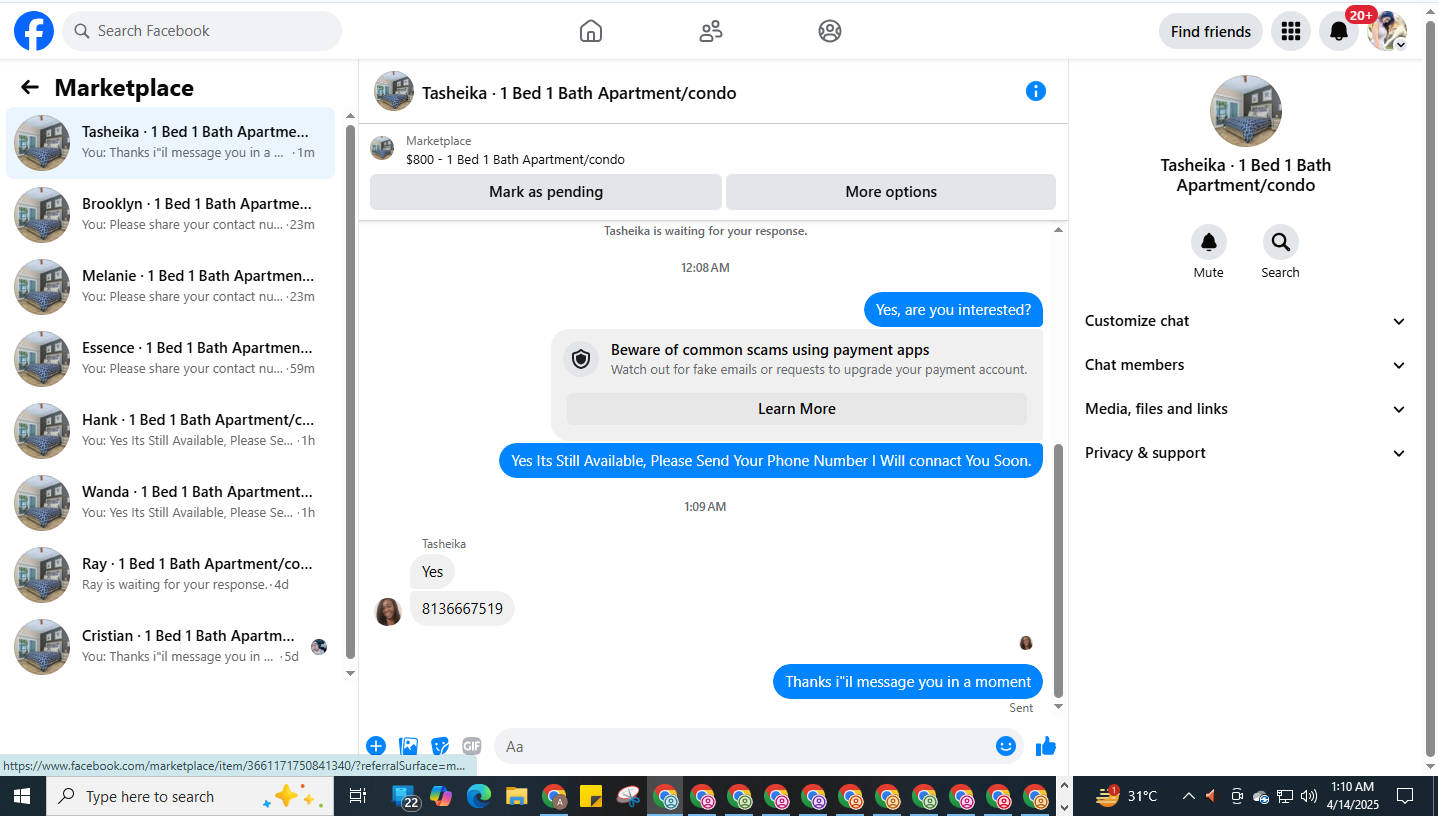Click the chat messages scrollbar
Viewport: 1438px width, 816px height.
(x=1059, y=570)
